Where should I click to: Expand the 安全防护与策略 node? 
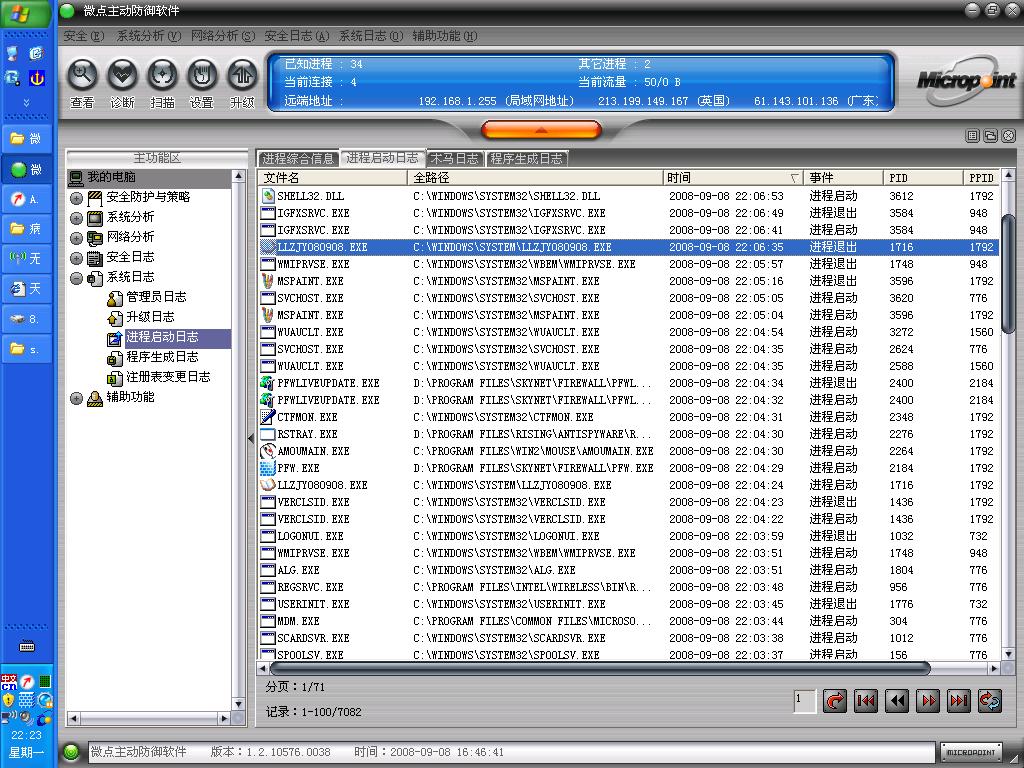coord(76,198)
